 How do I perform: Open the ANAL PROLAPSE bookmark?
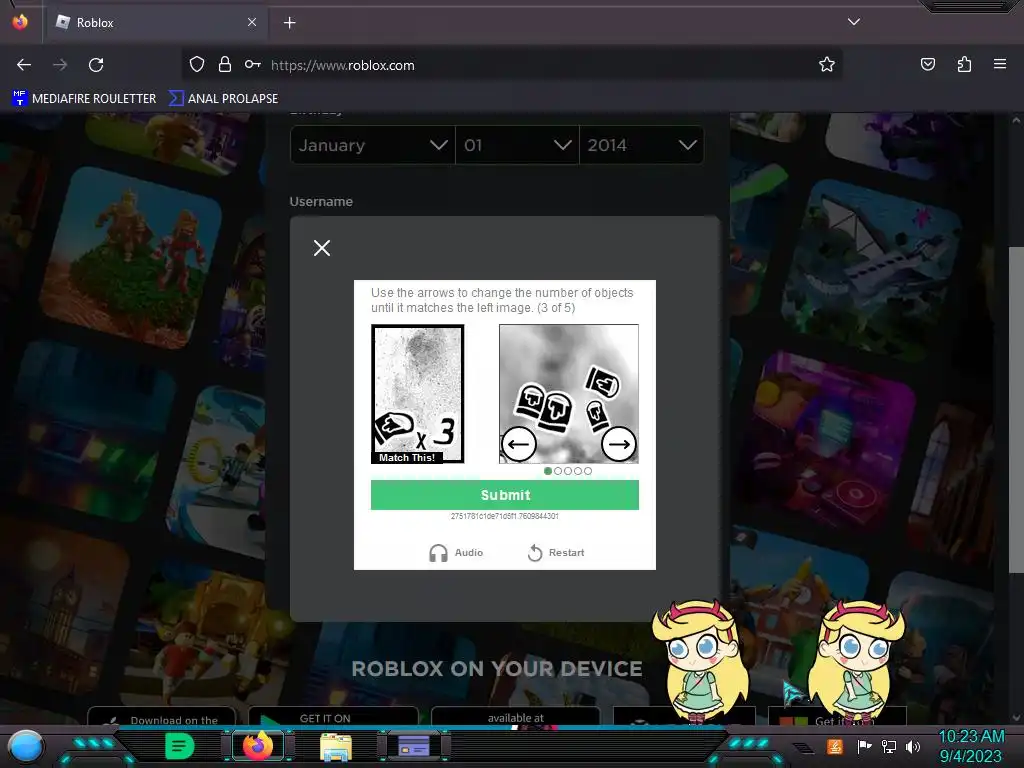point(223,99)
